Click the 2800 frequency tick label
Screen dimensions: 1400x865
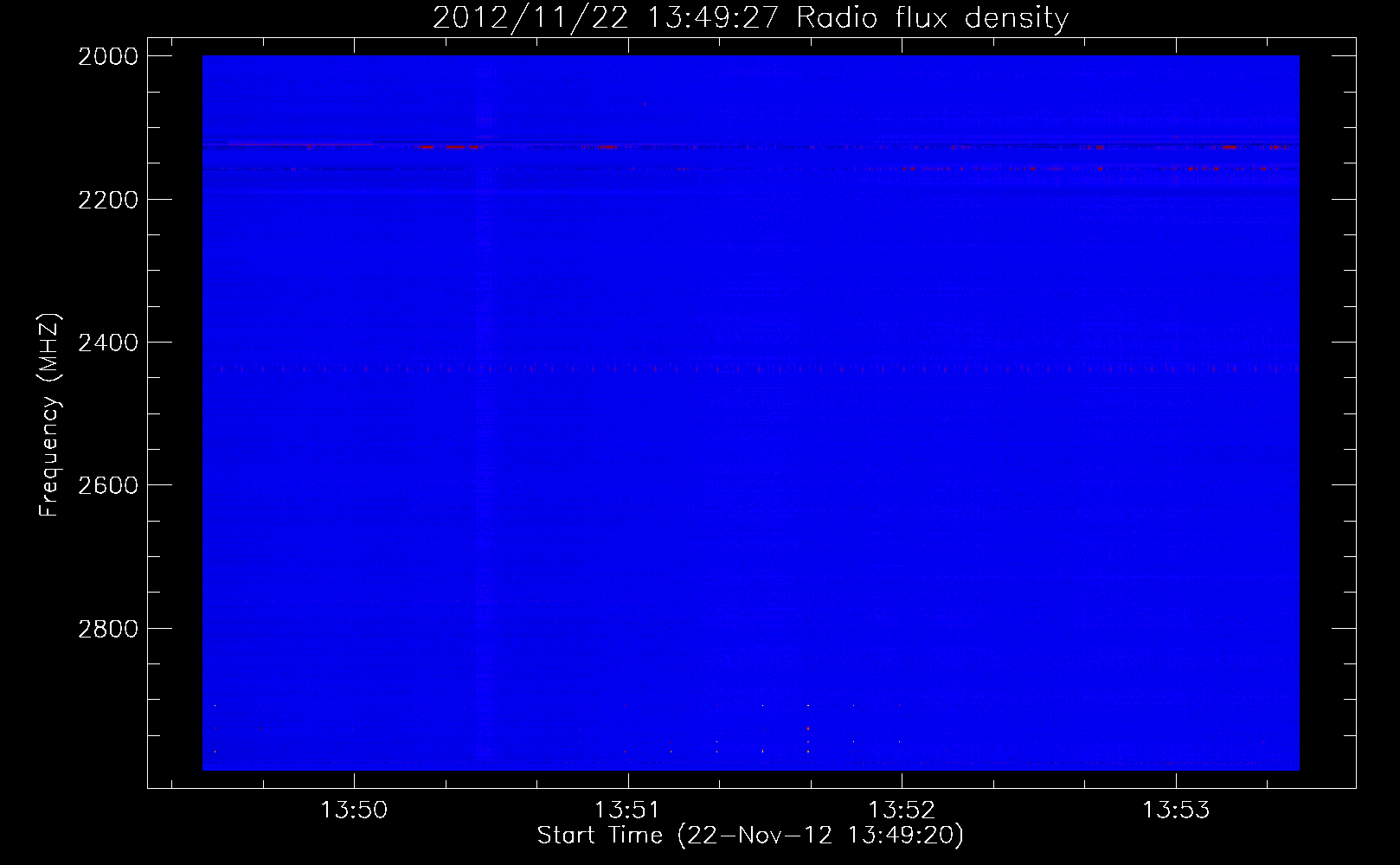coord(108,628)
